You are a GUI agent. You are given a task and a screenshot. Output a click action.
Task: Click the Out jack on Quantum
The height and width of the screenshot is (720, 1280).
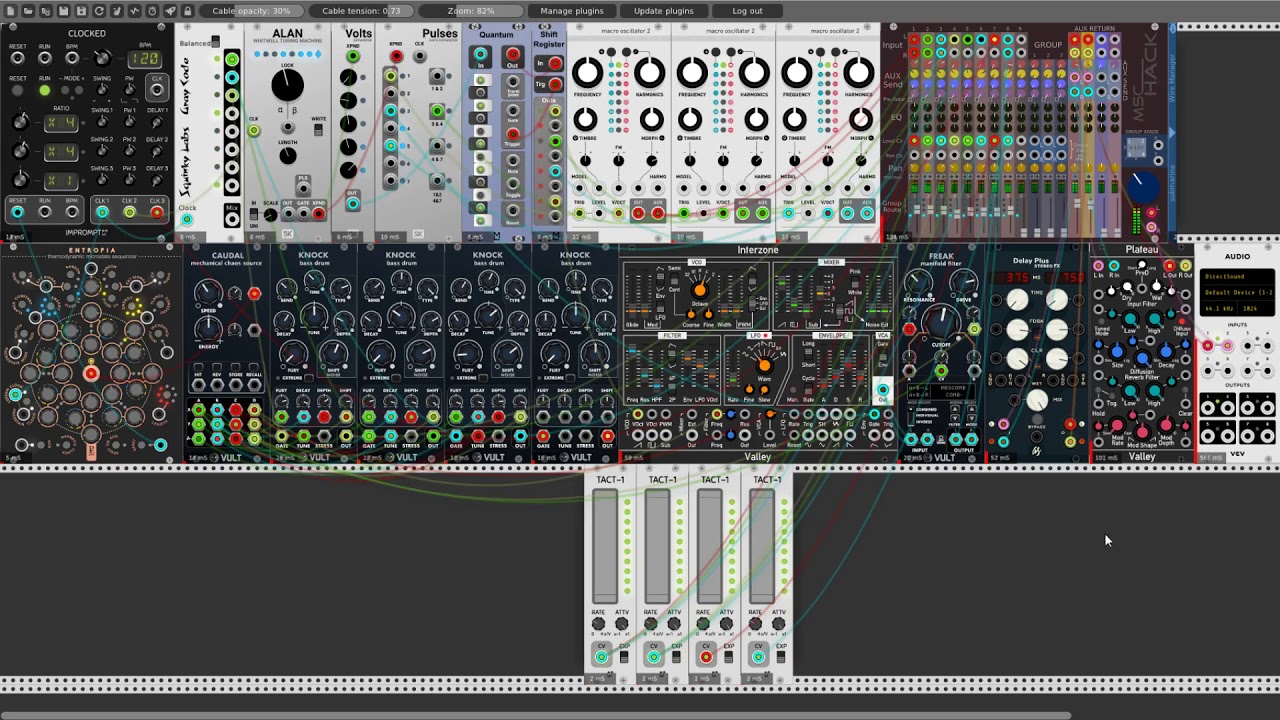click(x=513, y=54)
